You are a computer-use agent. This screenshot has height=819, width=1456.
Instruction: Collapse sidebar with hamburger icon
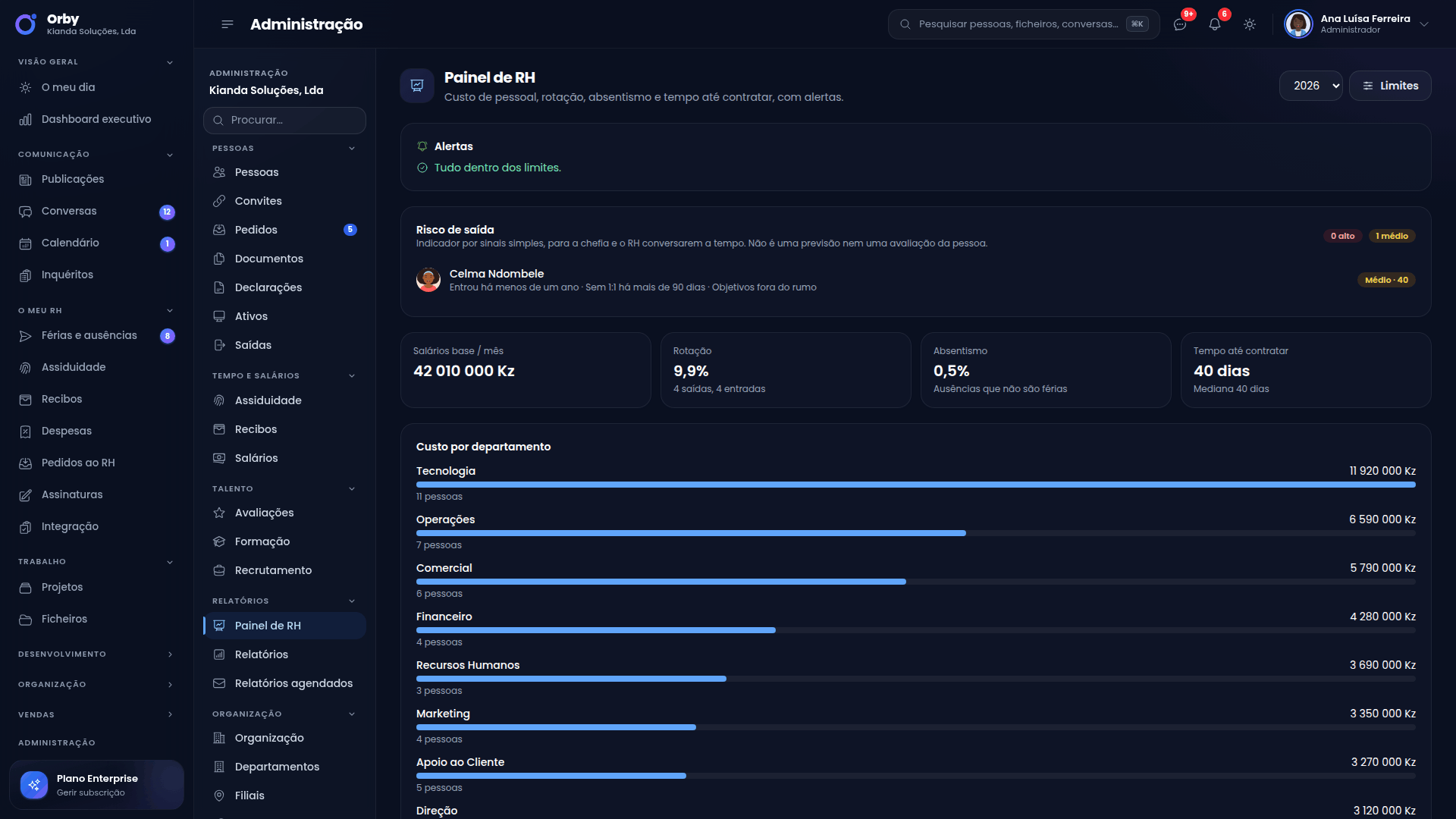point(227,24)
